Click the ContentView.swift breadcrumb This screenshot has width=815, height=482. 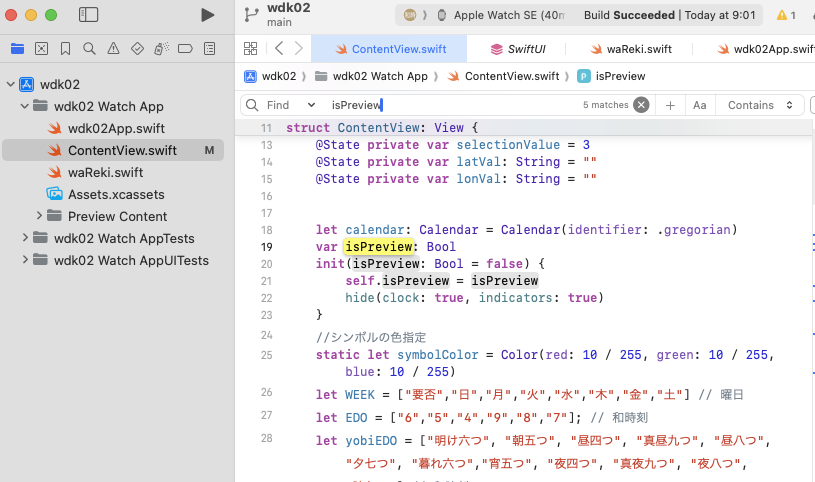[503, 76]
